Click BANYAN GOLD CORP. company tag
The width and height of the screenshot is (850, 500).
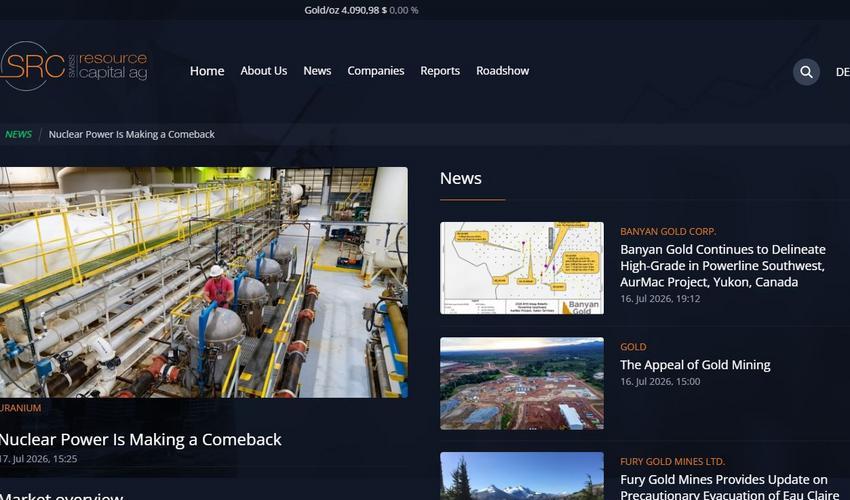[x=668, y=232]
